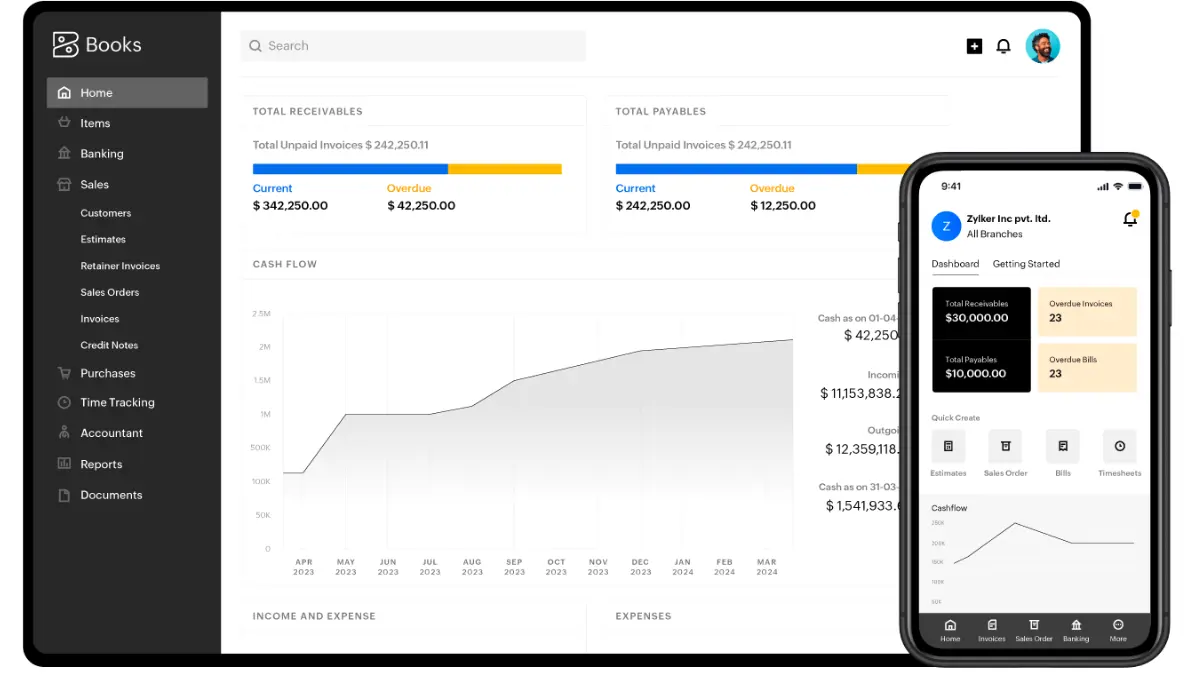Click the Search input field

coord(412,45)
